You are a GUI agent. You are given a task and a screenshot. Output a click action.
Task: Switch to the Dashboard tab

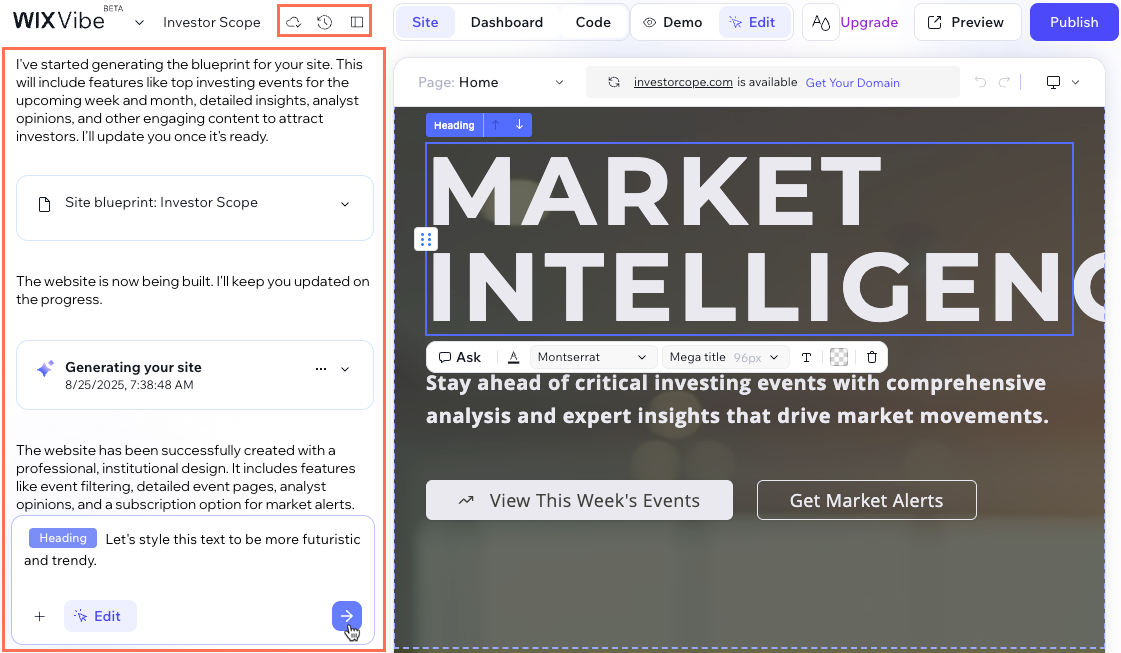pyautogui.click(x=506, y=21)
